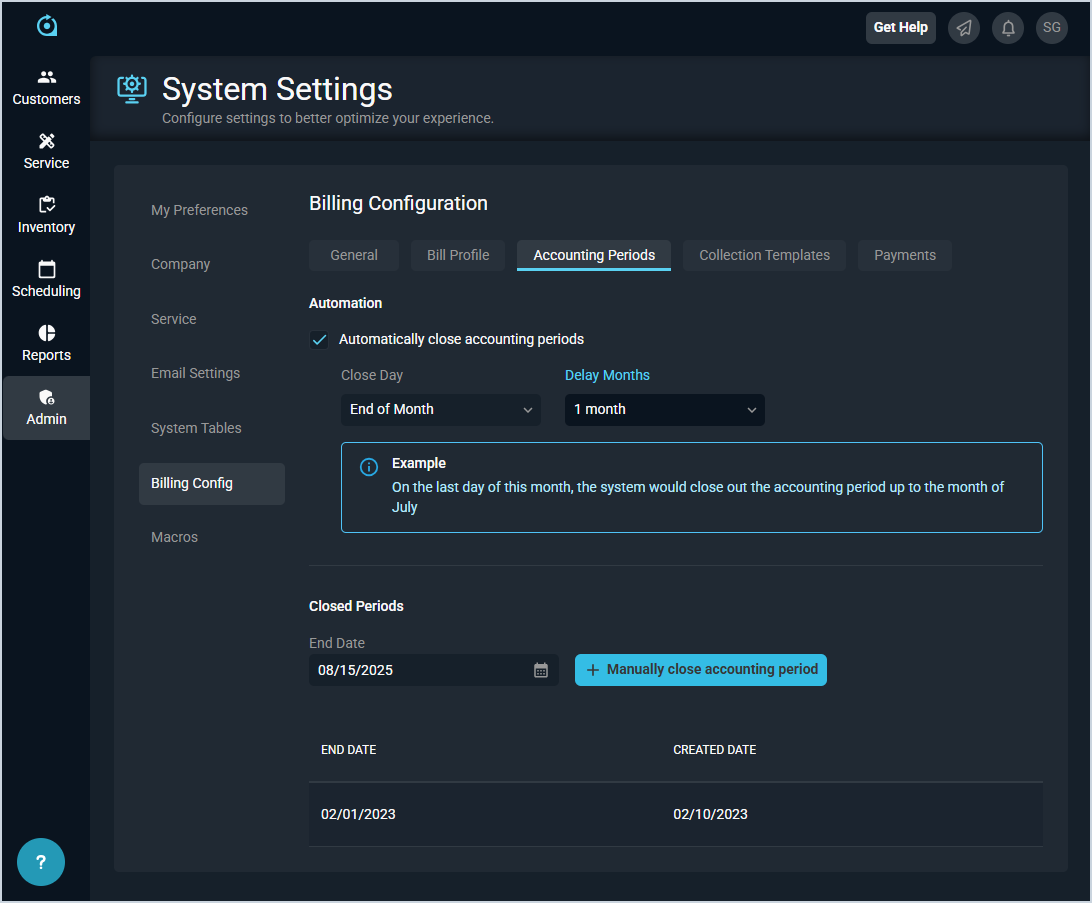Expand the Close Day dropdown
The image size is (1092, 903).
(440, 410)
